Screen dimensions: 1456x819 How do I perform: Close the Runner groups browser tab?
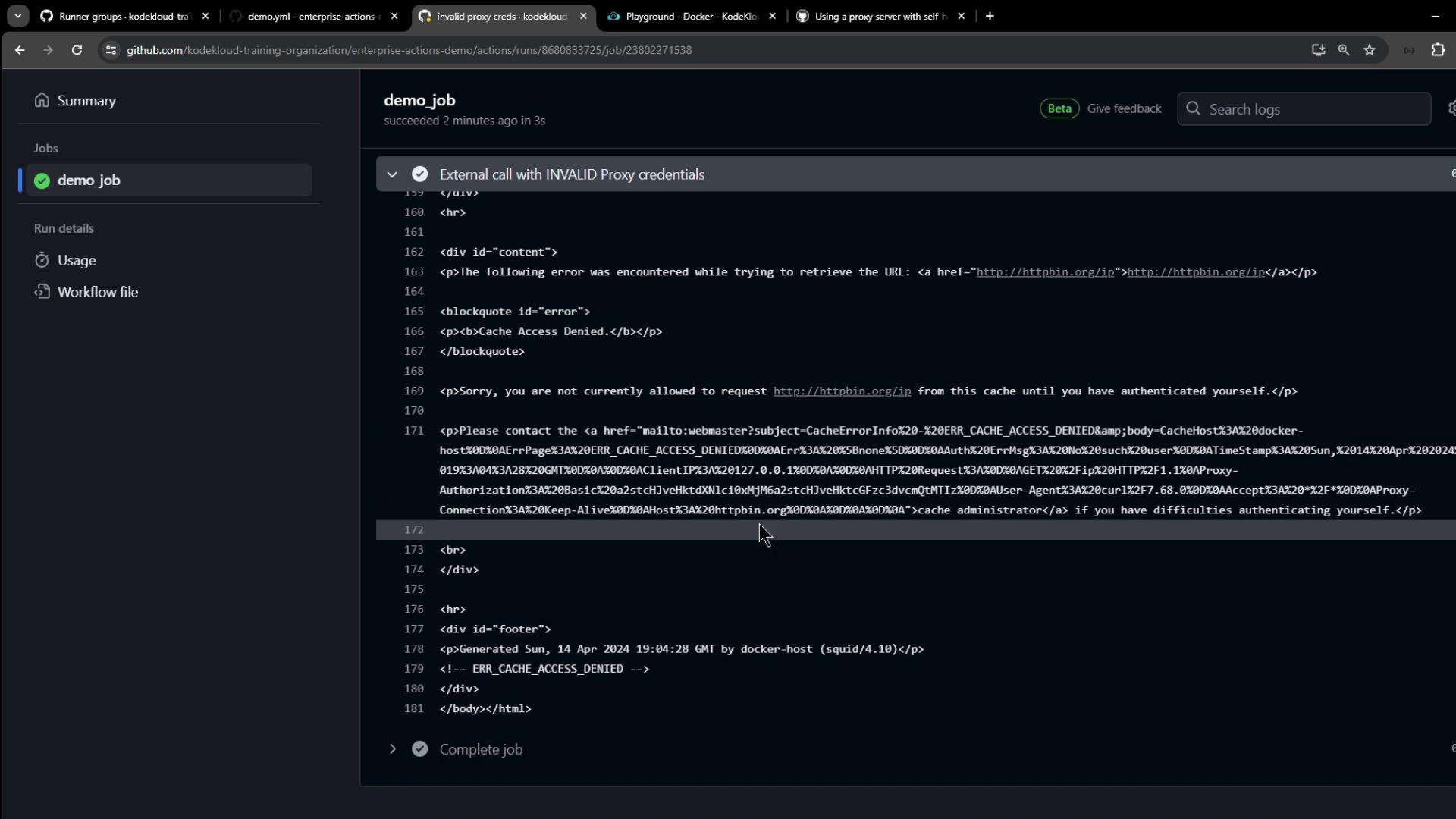[x=205, y=16]
